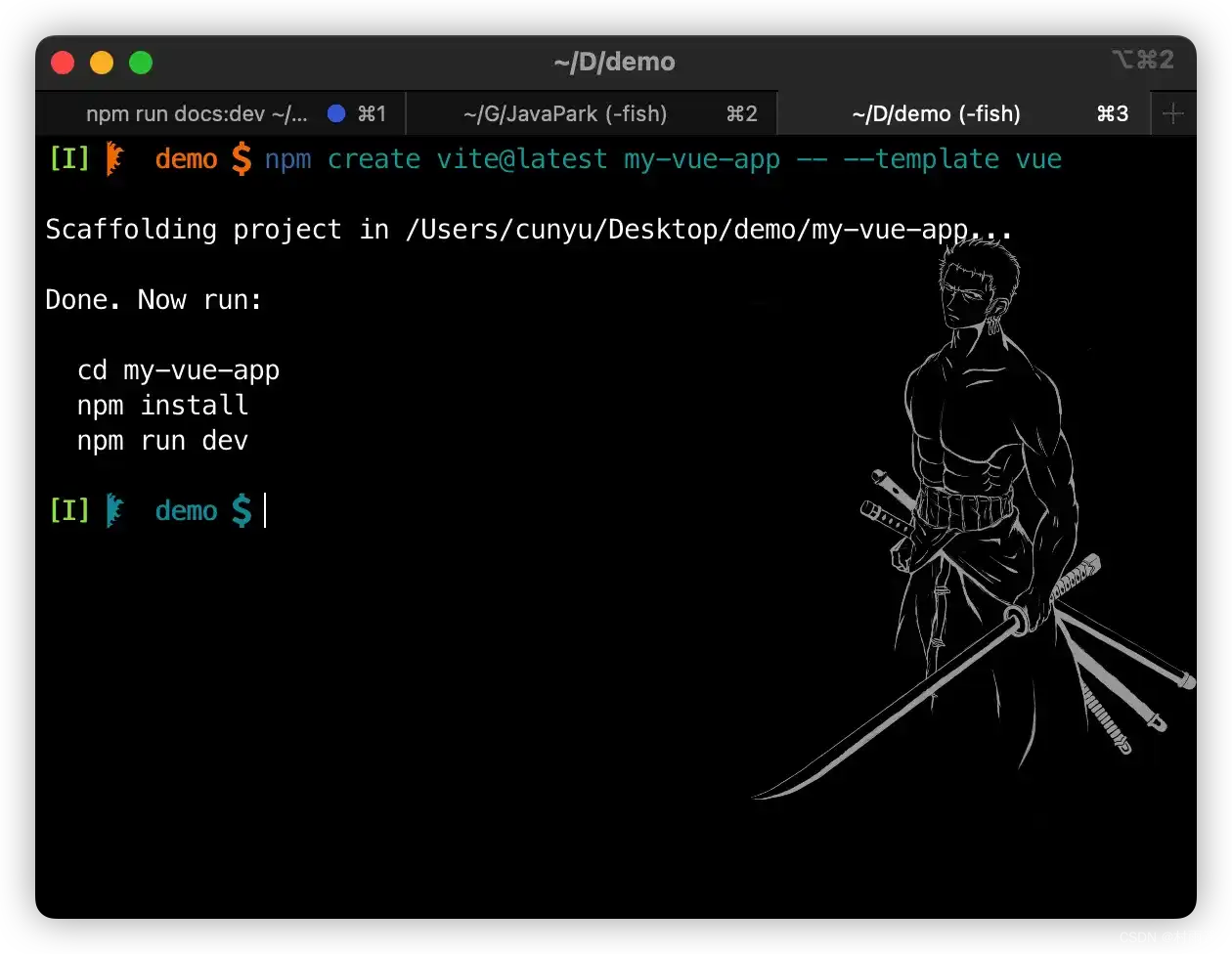Open a new terminal tab with plus button
This screenshot has height=954, width=1232.
[1173, 114]
